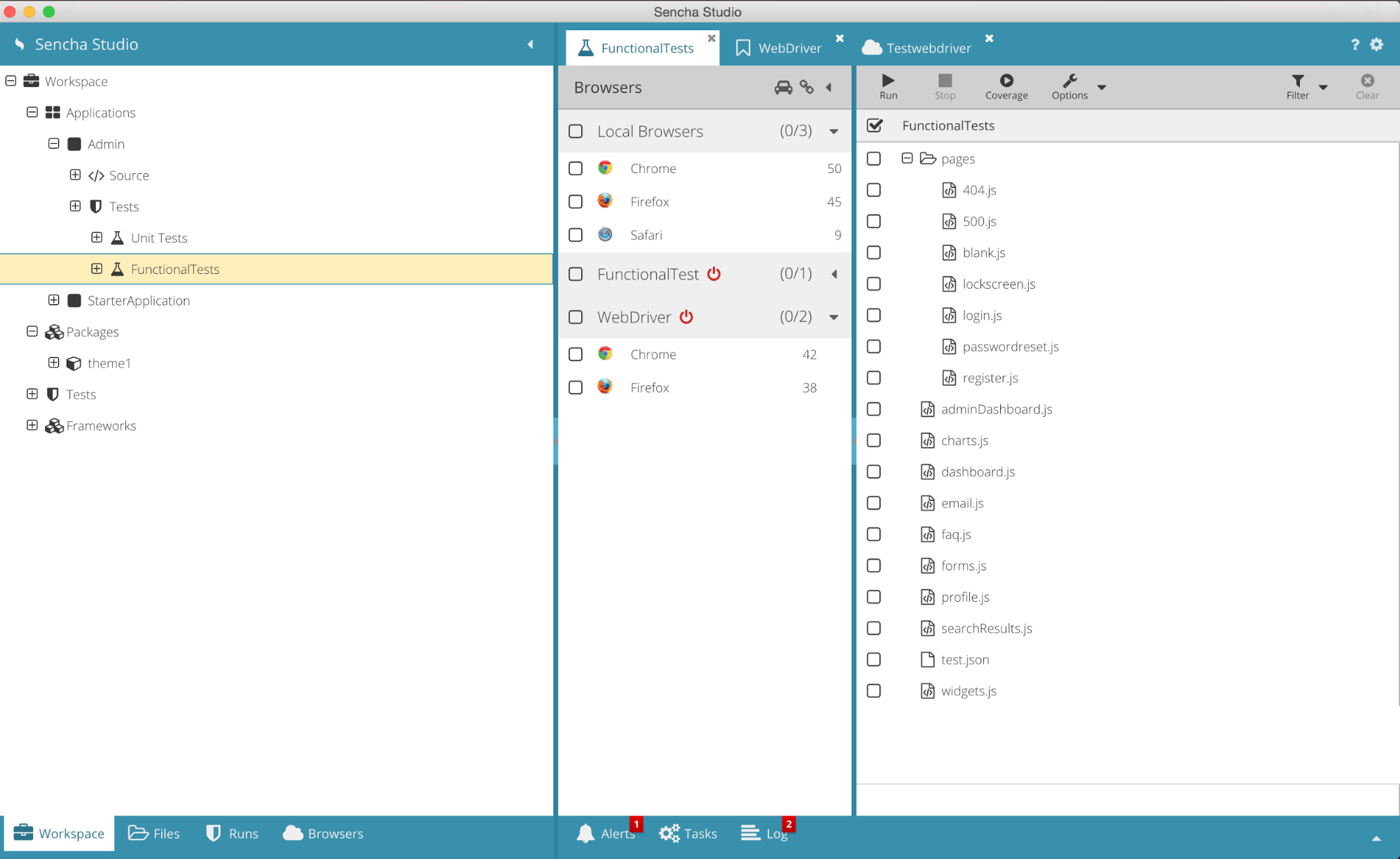Open the help question mark
The image size is (1400, 859).
tap(1355, 44)
